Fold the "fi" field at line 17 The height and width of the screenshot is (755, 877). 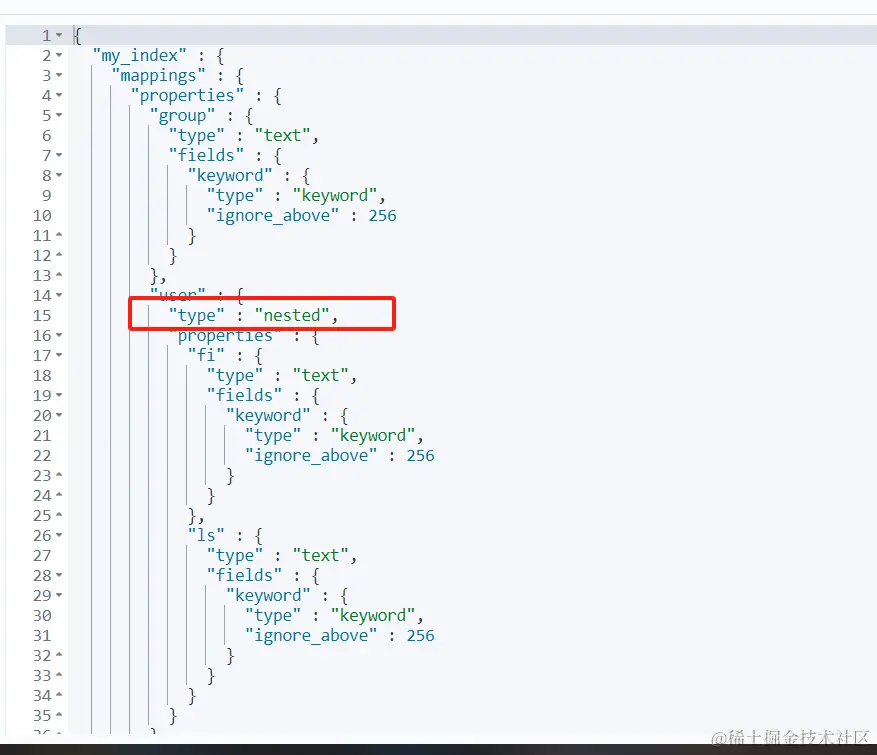coord(59,355)
